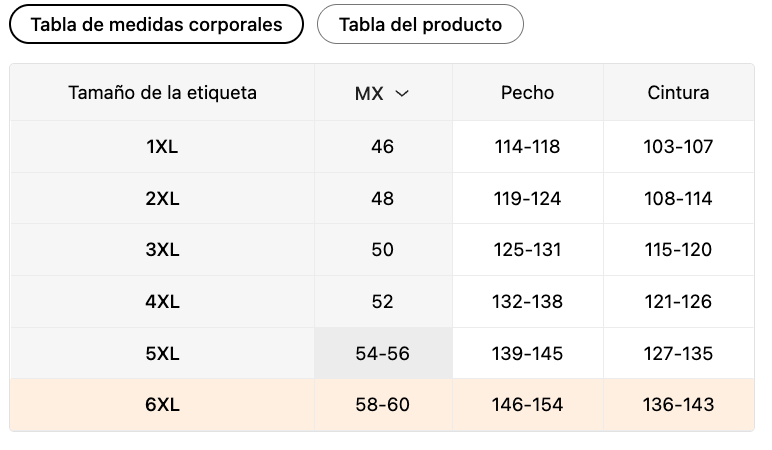Click the Pecho value 146-154
Image resolution: width=772 pixels, height=450 pixels.
(527, 405)
